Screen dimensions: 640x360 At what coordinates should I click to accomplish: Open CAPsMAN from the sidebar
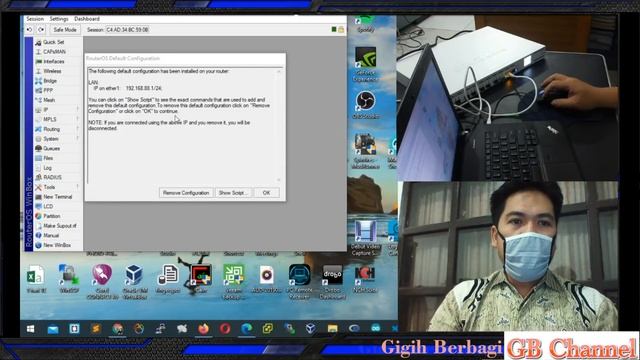54,52
